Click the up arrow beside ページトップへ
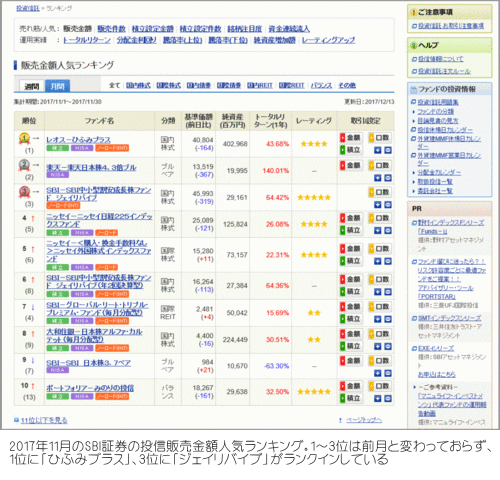 (x=340, y=420)
